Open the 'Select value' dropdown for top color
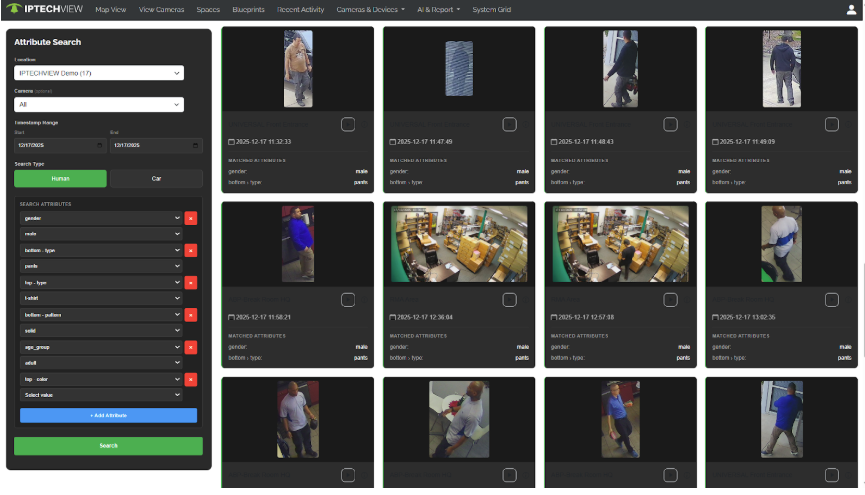This screenshot has height=495, width=865. point(100,395)
